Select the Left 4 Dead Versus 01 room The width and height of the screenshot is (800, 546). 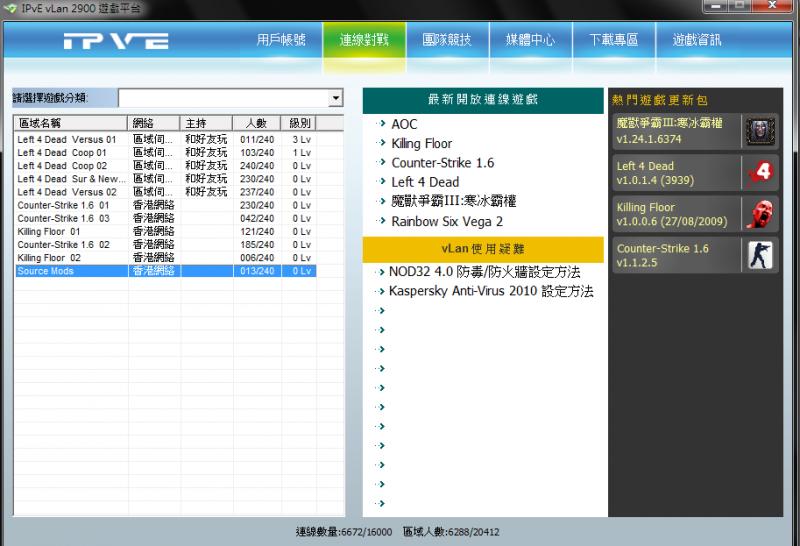(x=67, y=140)
